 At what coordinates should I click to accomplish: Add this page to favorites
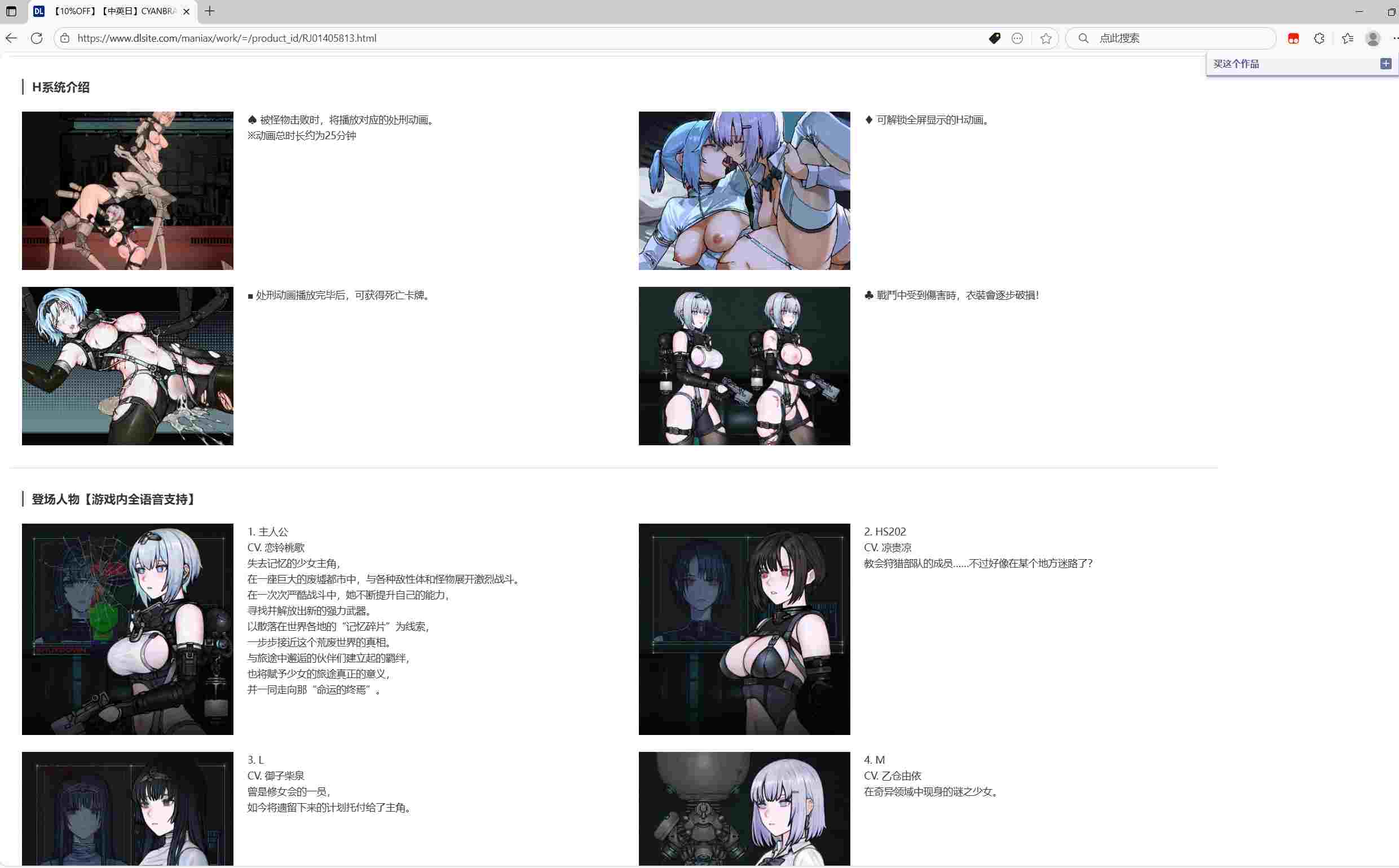point(1046,38)
